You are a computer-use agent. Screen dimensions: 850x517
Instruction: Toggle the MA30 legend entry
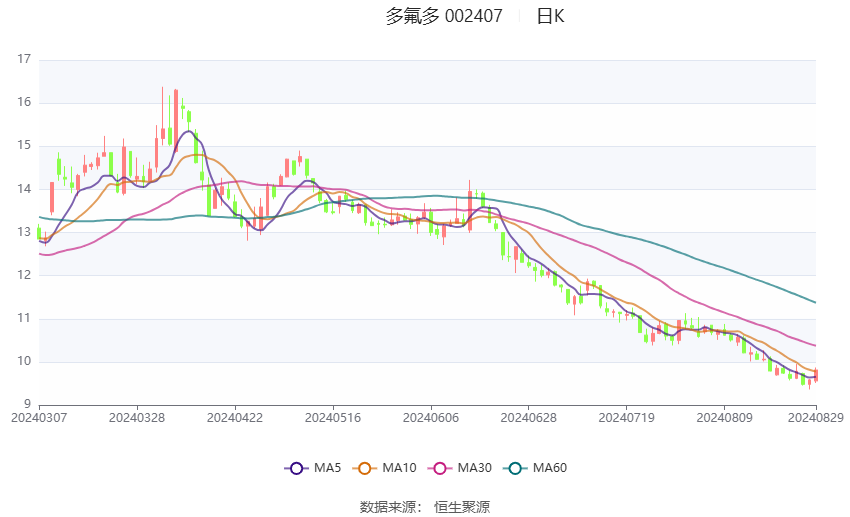tap(460, 468)
